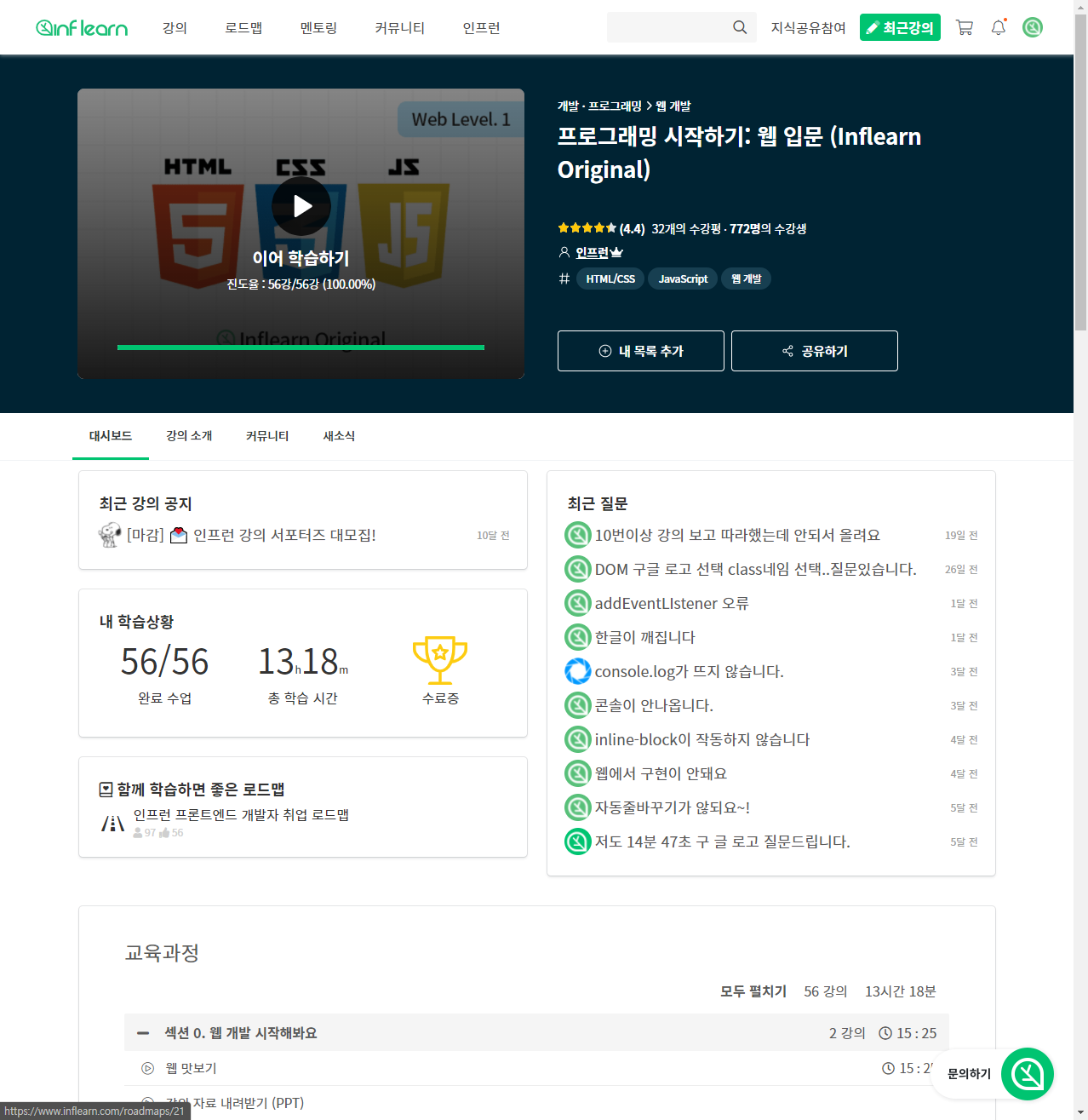Open notifications bell icon
The image size is (1088, 1120).
[999, 27]
